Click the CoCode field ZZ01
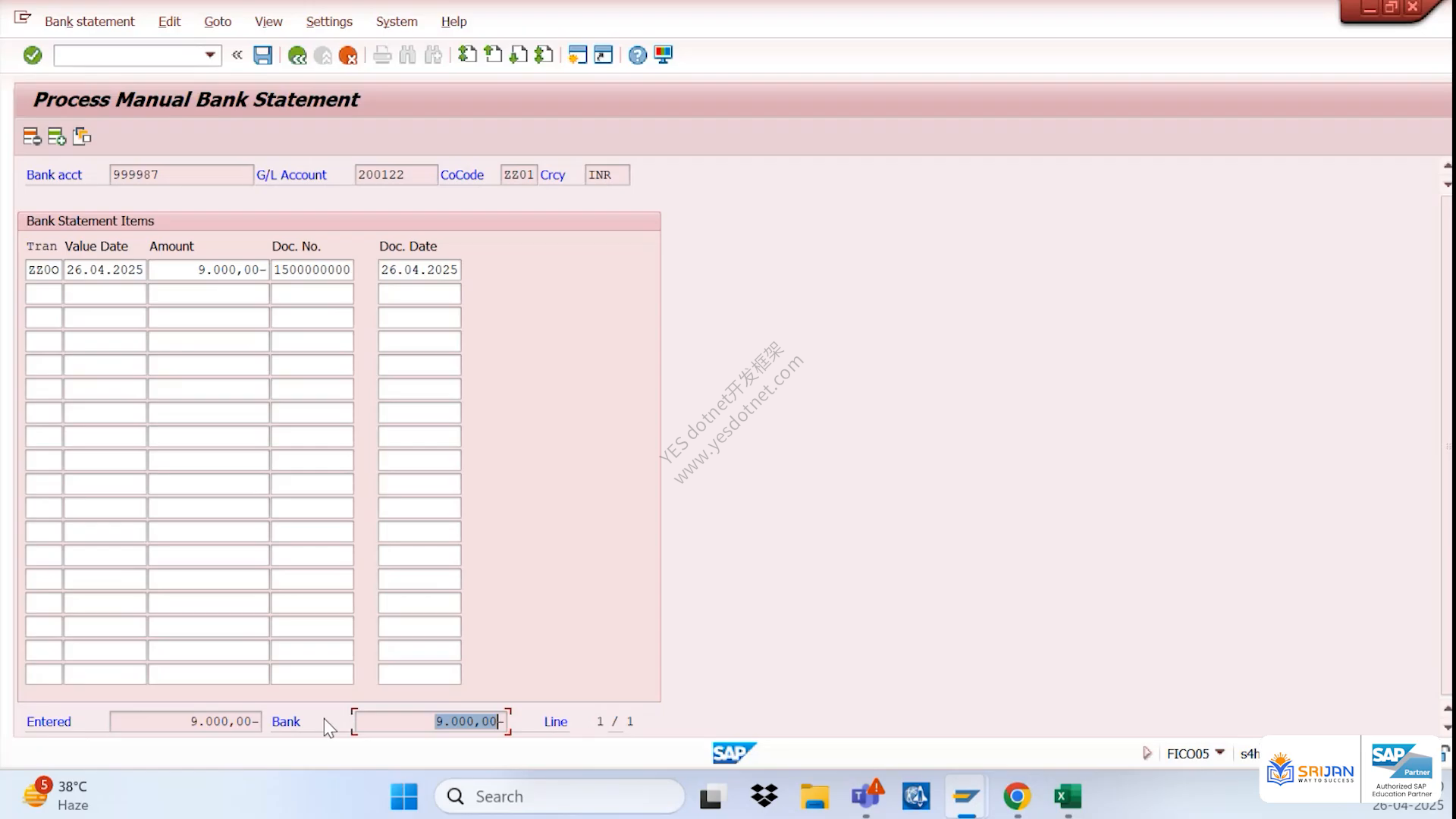Screen dimensions: 1456x819 pyautogui.click(x=519, y=174)
